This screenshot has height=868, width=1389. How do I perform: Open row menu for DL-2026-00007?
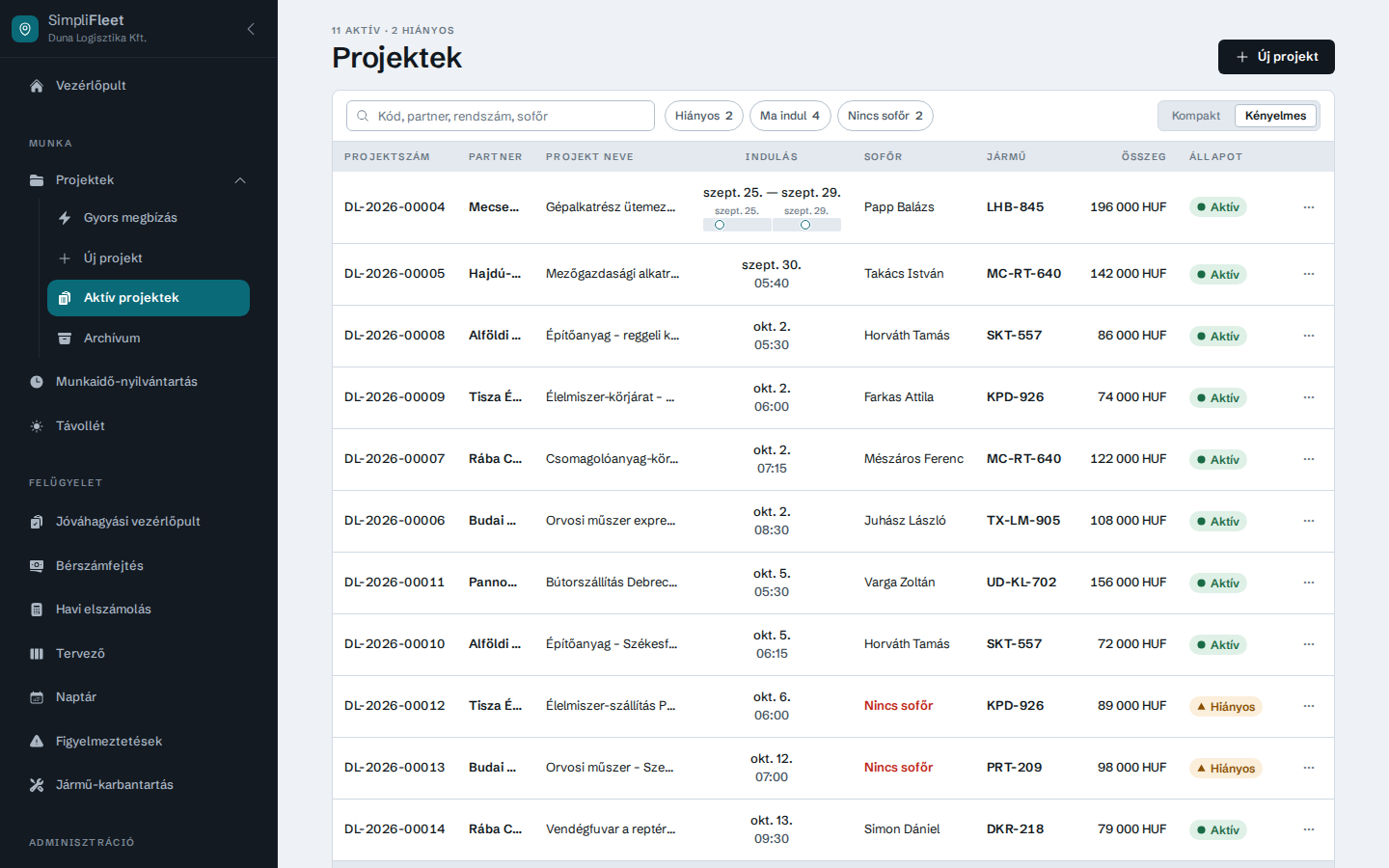(x=1309, y=459)
